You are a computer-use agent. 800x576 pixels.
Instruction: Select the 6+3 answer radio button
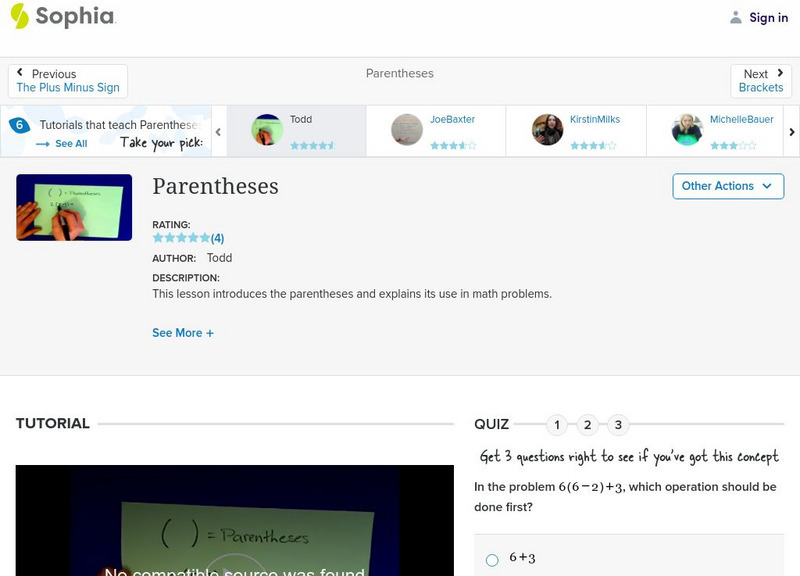[492, 560]
